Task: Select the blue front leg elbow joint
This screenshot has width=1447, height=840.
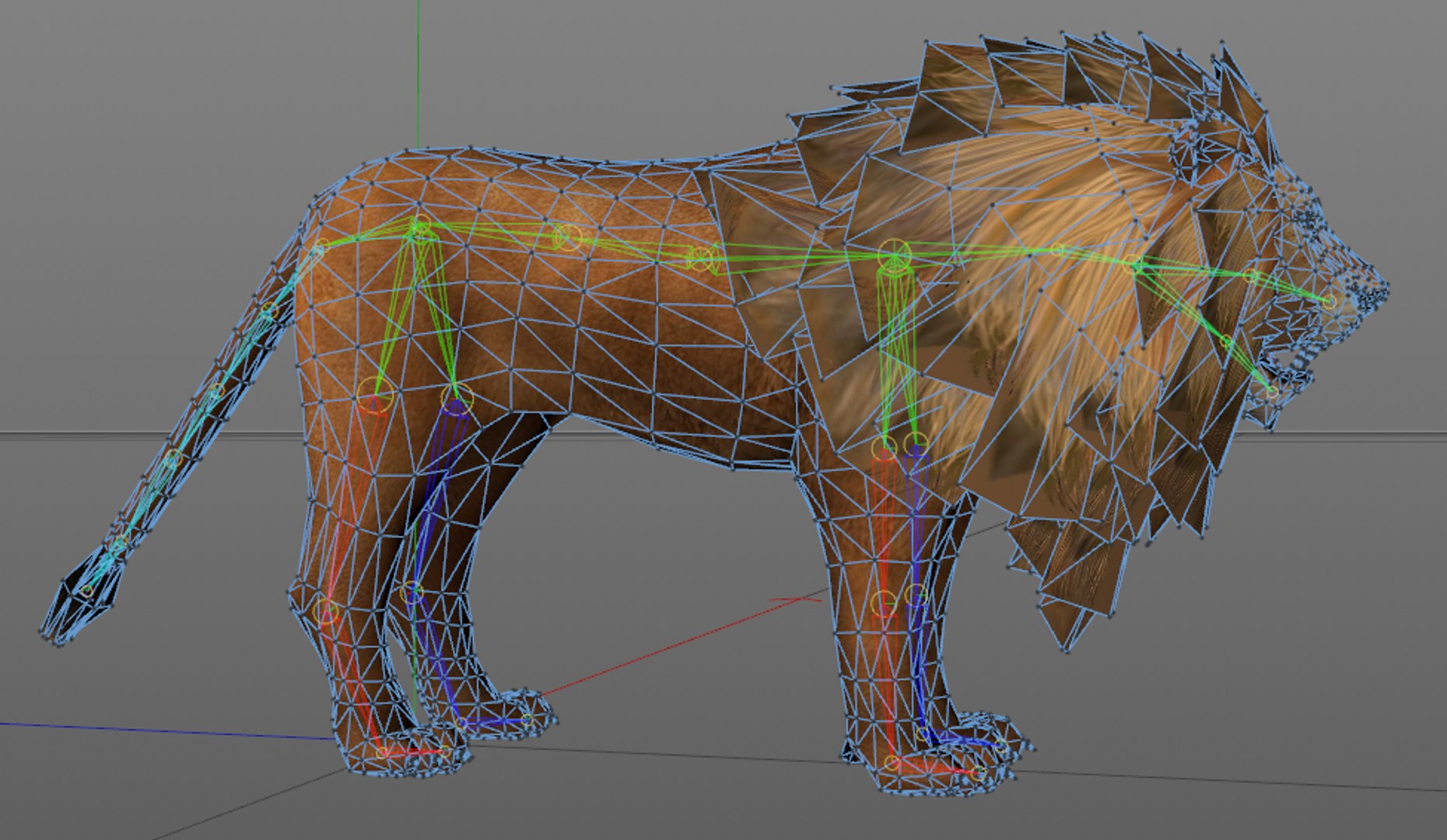Action: coord(916,444)
